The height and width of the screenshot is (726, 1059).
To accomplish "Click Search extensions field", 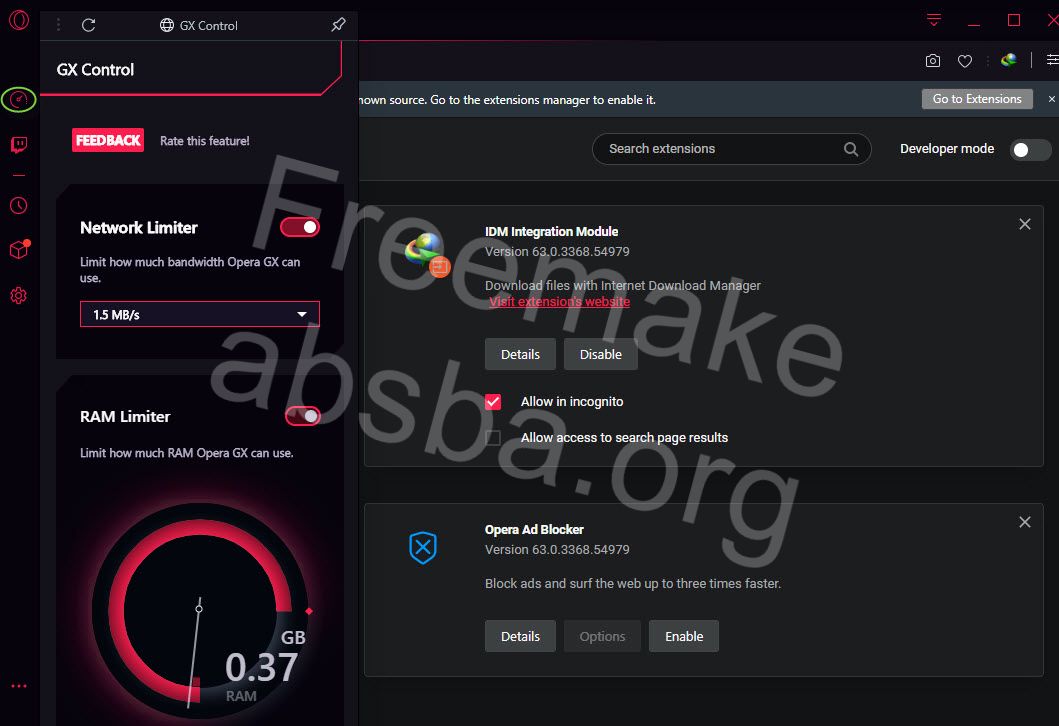I will [x=731, y=149].
